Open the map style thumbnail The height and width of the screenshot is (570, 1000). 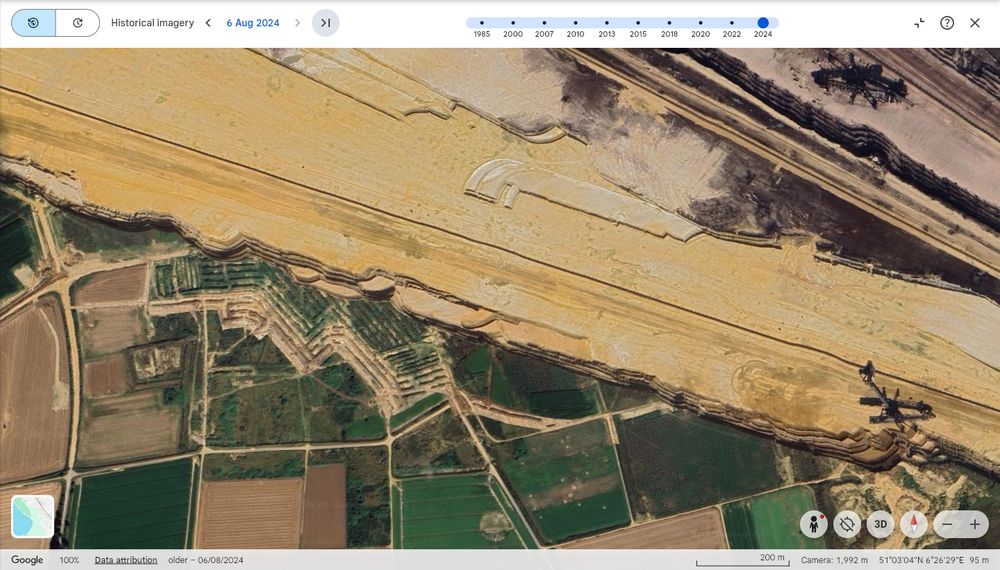click(33, 516)
